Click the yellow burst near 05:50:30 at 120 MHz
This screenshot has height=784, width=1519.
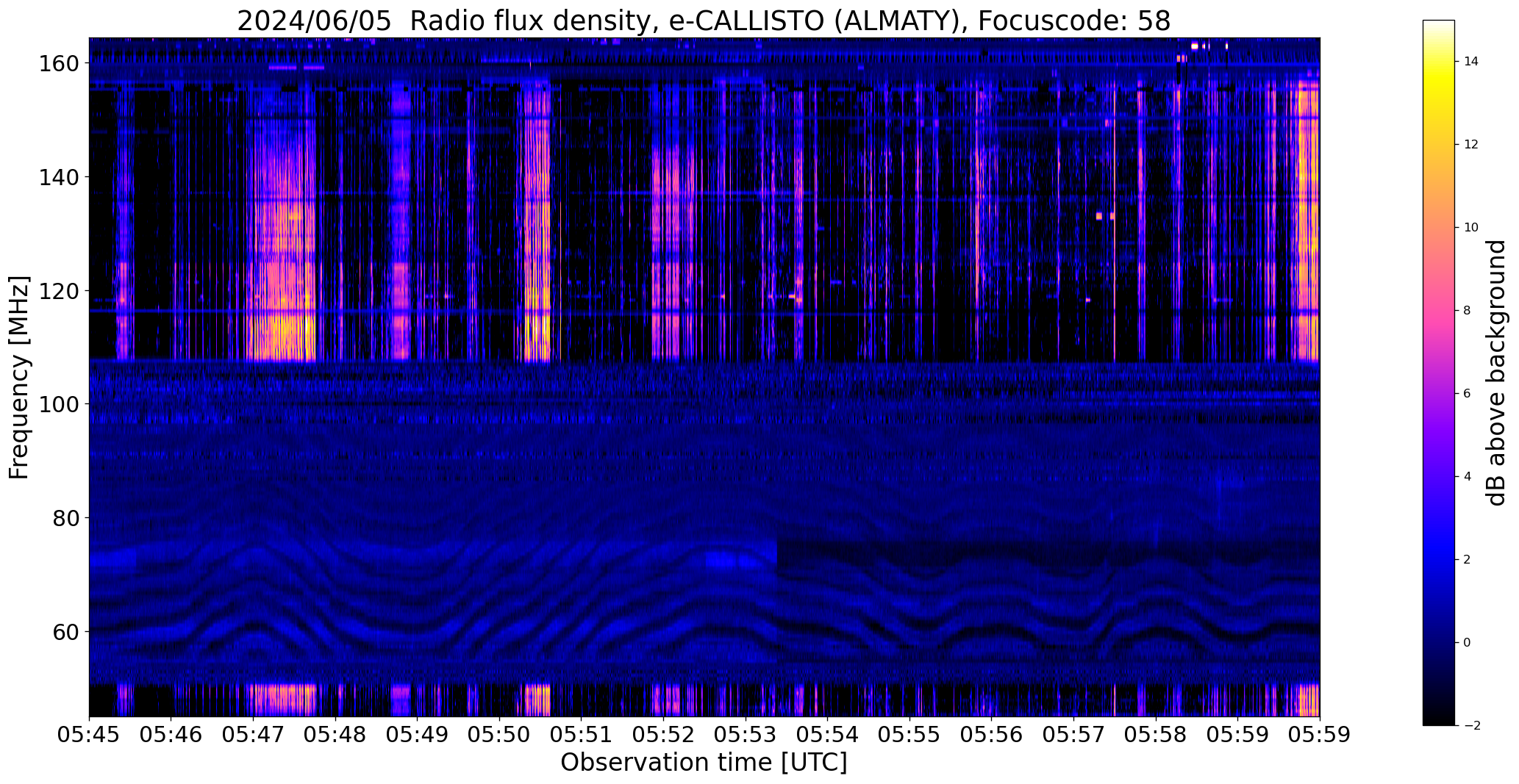coord(537,291)
